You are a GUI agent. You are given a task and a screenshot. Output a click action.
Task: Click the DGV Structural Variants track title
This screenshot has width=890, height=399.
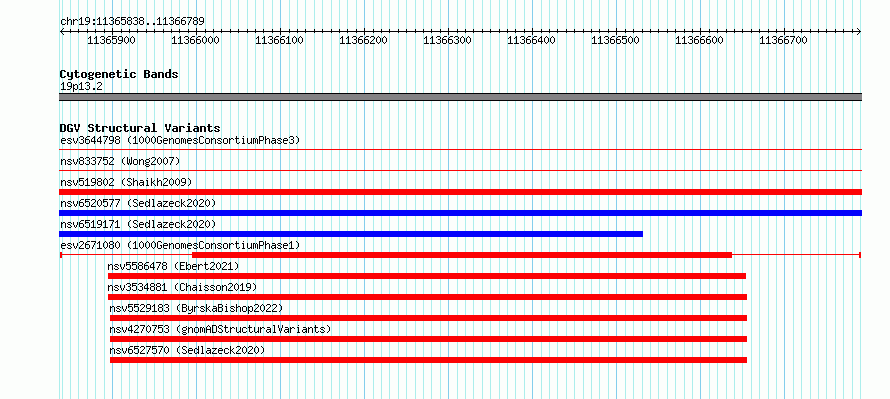tap(140, 128)
